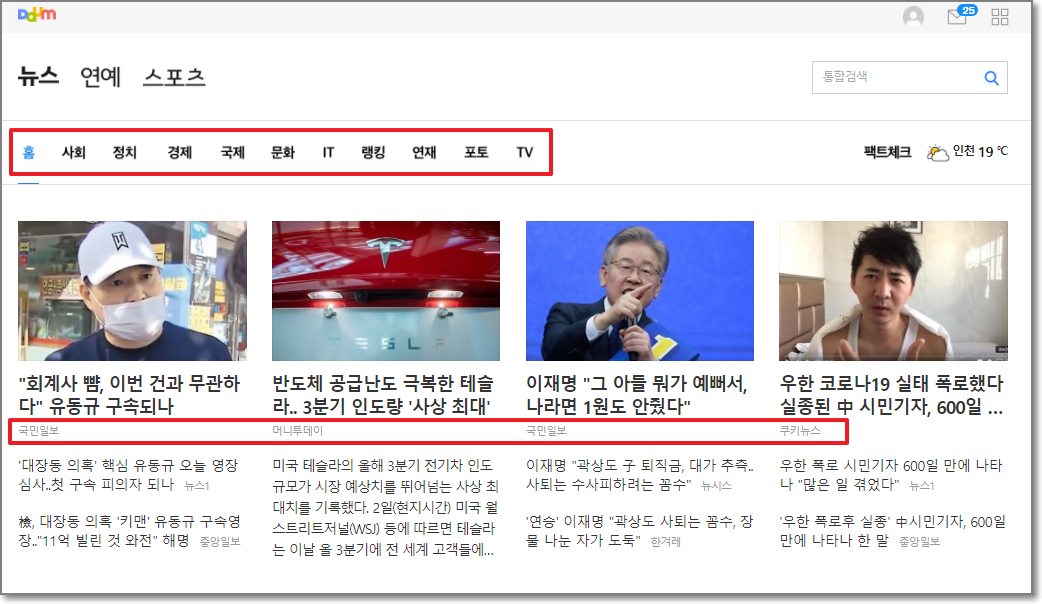Click the 쿠키뉴스 source label
Screen dimensions: 1042x604
(800, 431)
